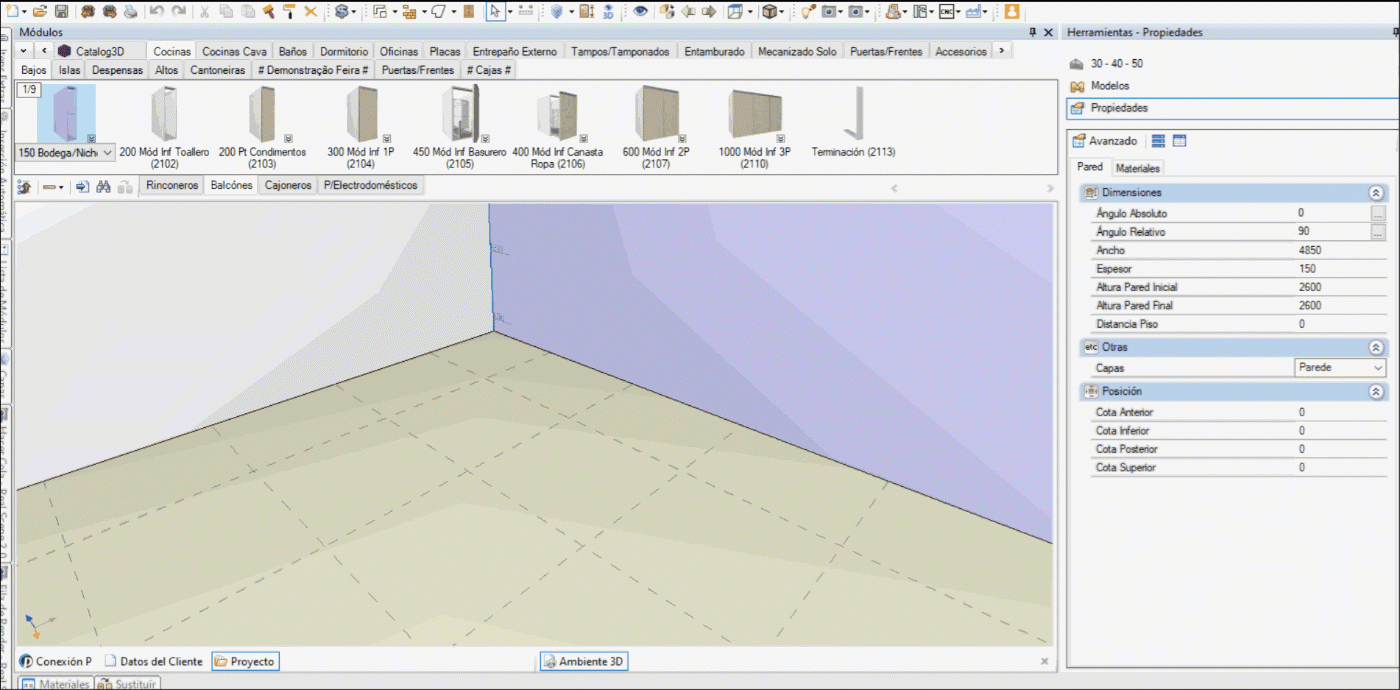Click the Proyecto button at bottom
The height and width of the screenshot is (690, 1400).
tap(245, 661)
